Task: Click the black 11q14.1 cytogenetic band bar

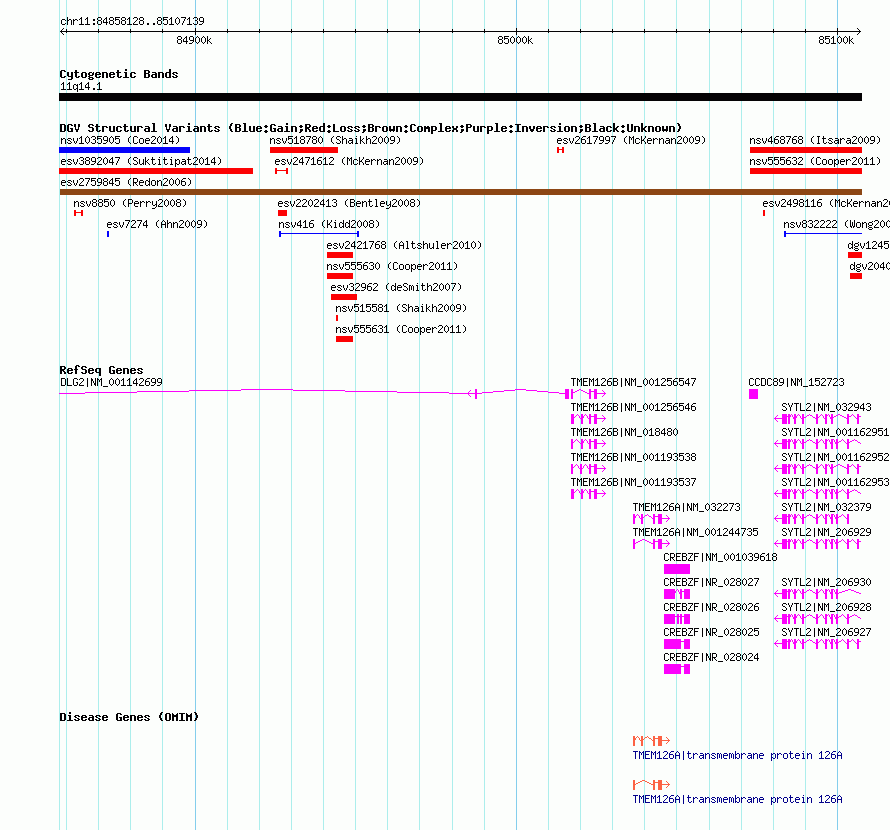Action: [x=460, y=97]
